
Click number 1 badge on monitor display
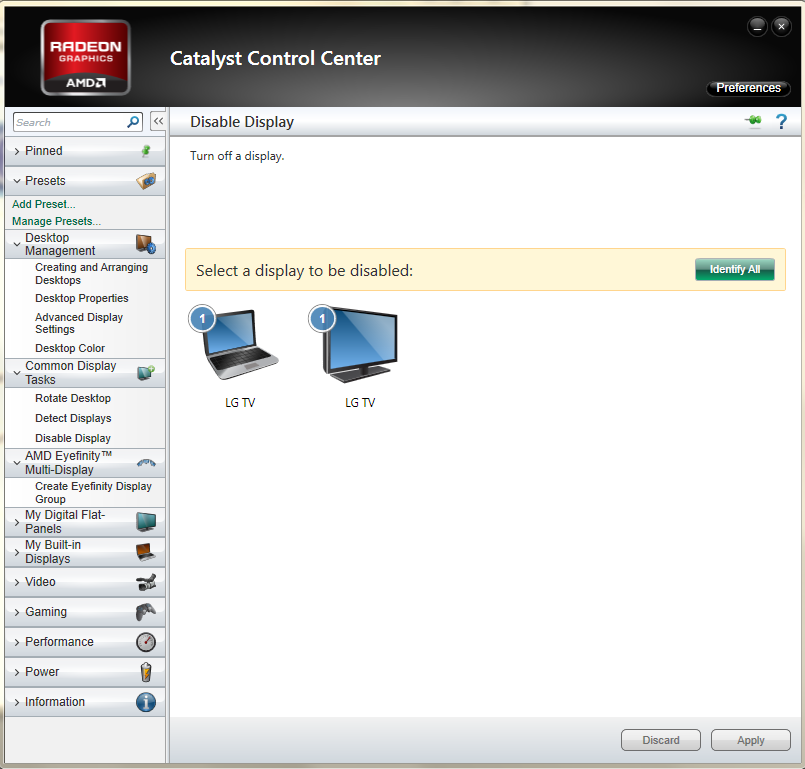point(322,319)
